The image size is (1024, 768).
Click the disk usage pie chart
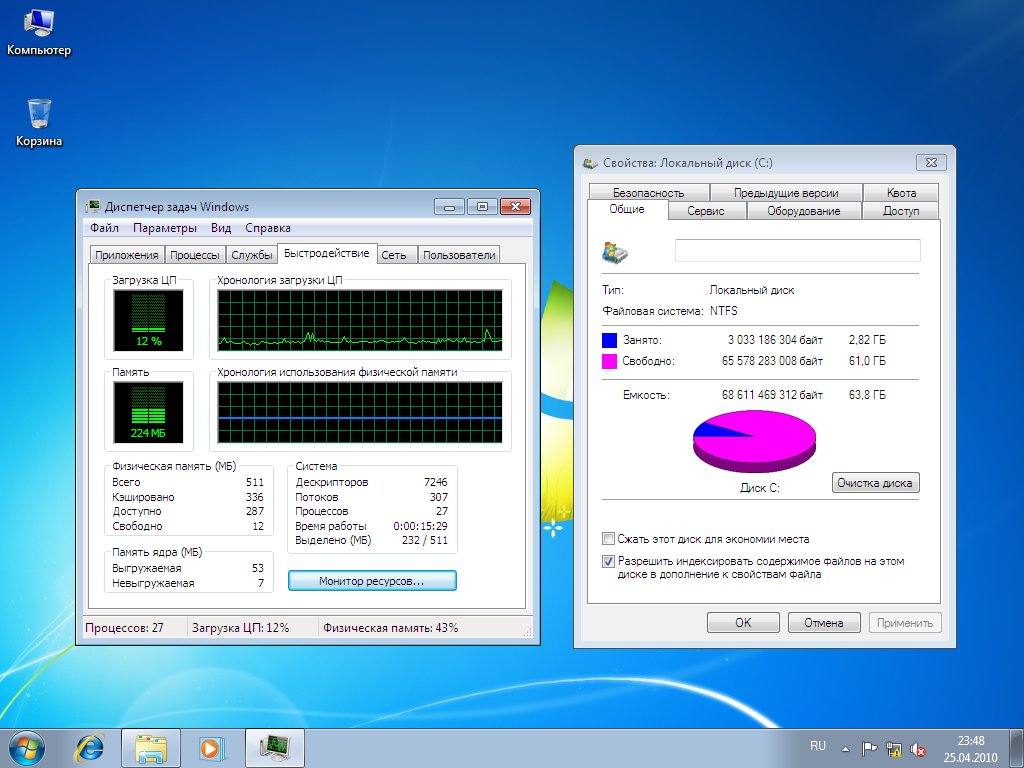(x=754, y=440)
